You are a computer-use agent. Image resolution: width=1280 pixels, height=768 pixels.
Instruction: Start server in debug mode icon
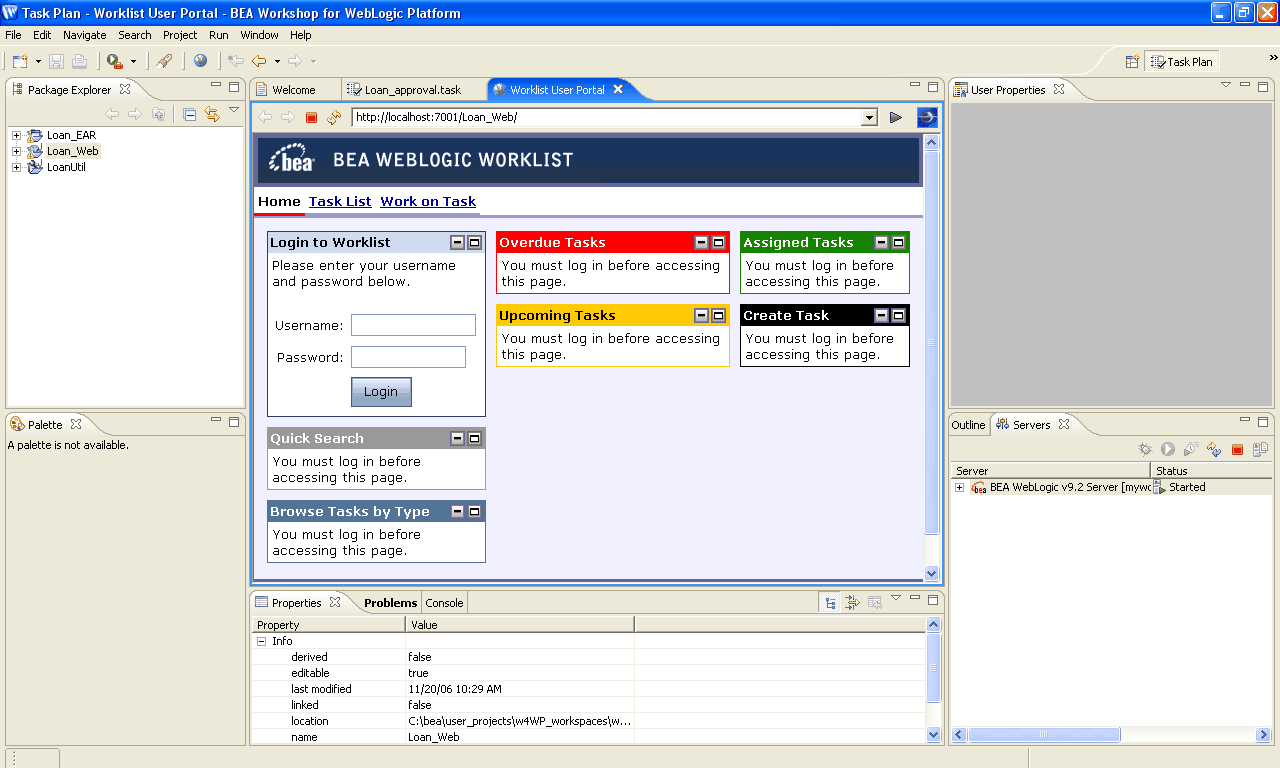[1145, 450]
